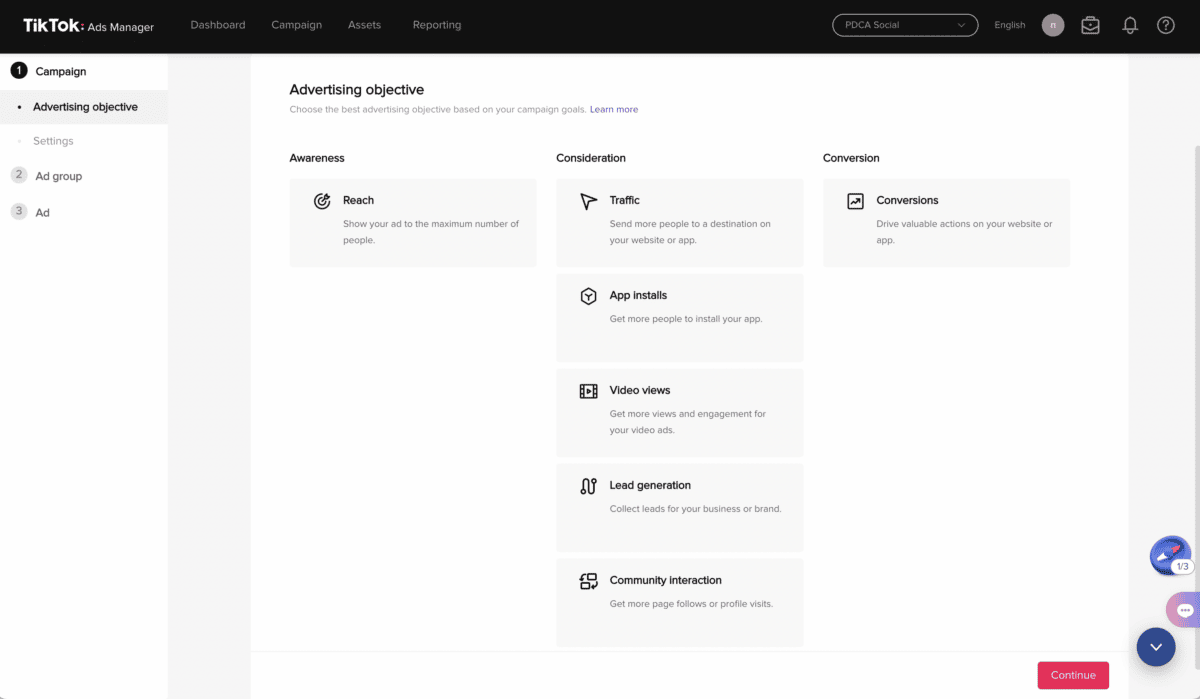This screenshot has width=1200, height=699.
Task: Open the notifications bell
Action: pyautogui.click(x=1130, y=26)
